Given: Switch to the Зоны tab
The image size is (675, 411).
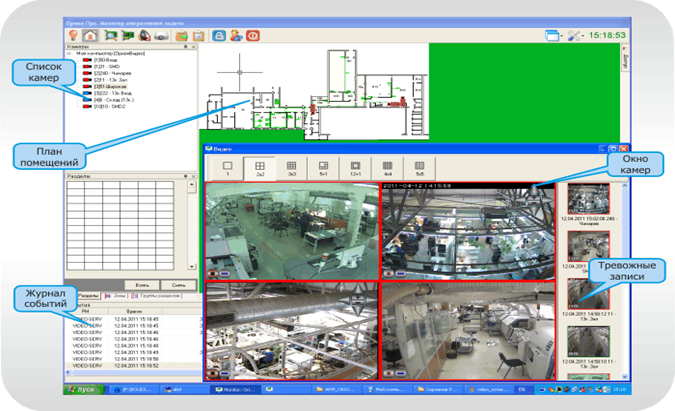Looking at the screenshot, I should coord(115,296).
